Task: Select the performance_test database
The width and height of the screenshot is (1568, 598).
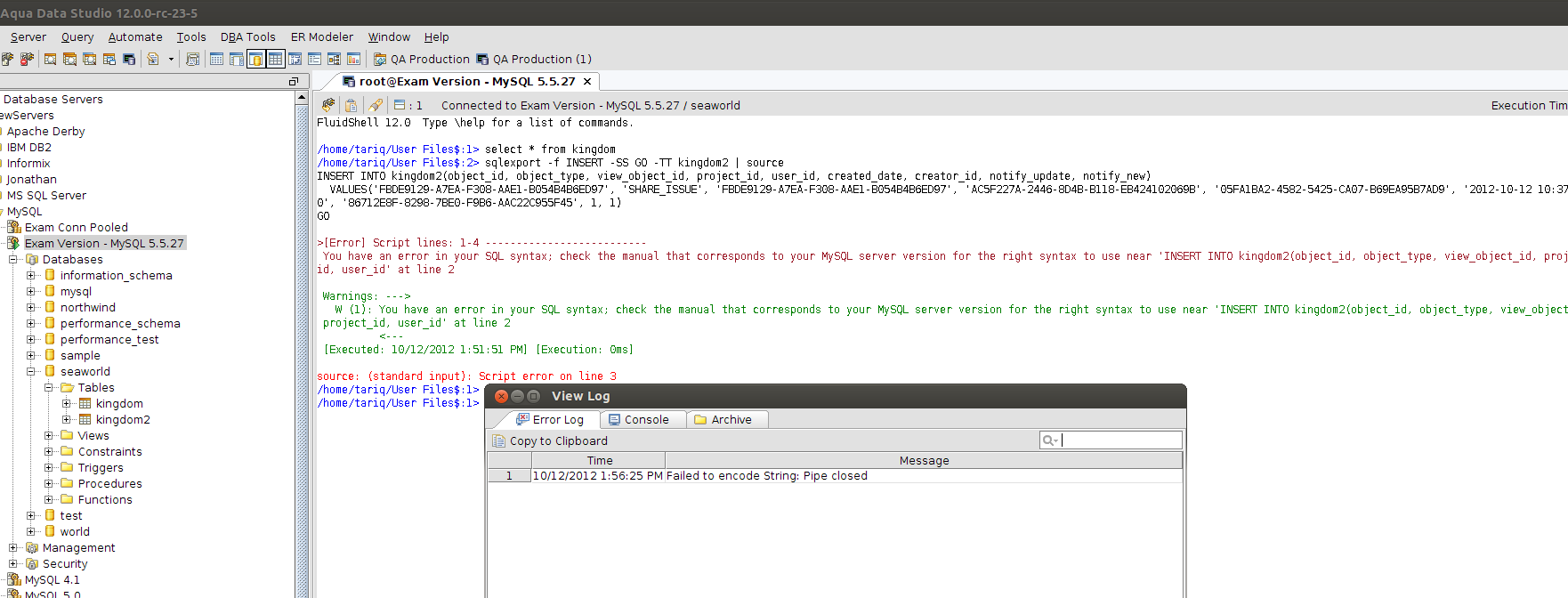Action: tap(109, 339)
